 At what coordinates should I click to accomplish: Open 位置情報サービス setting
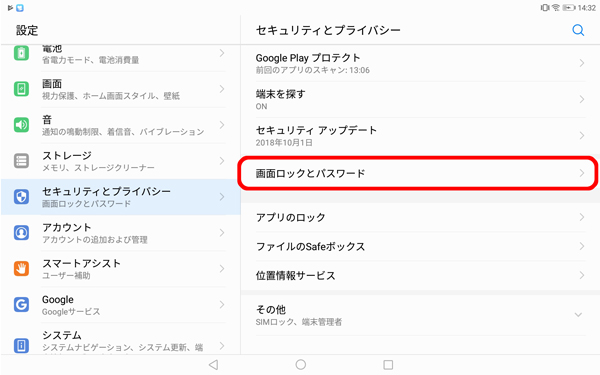click(x=420, y=276)
